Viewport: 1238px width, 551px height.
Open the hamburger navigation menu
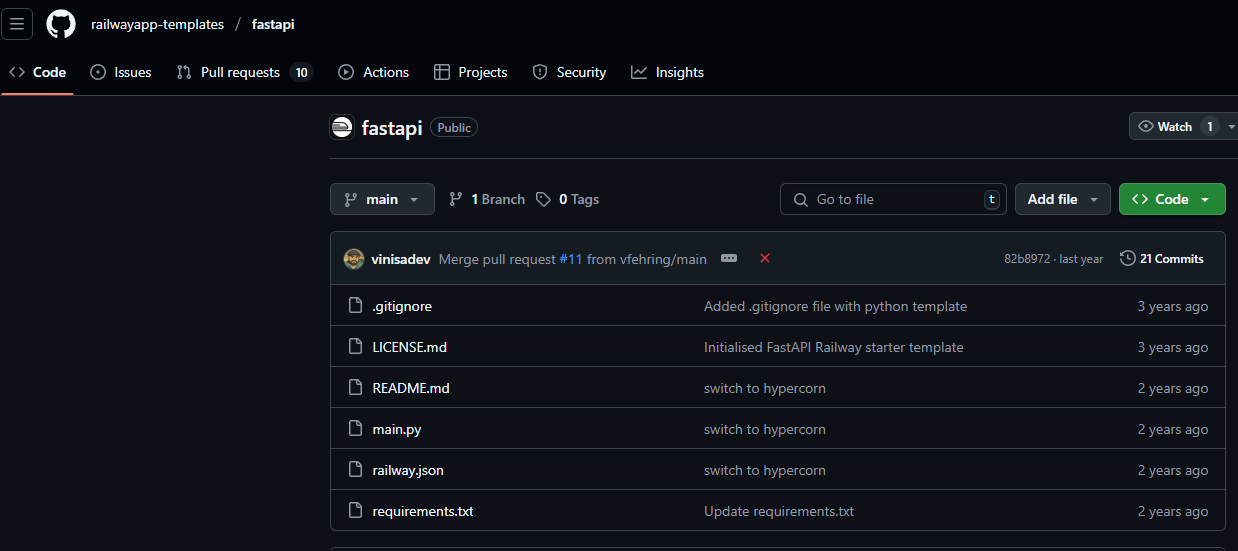point(17,24)
